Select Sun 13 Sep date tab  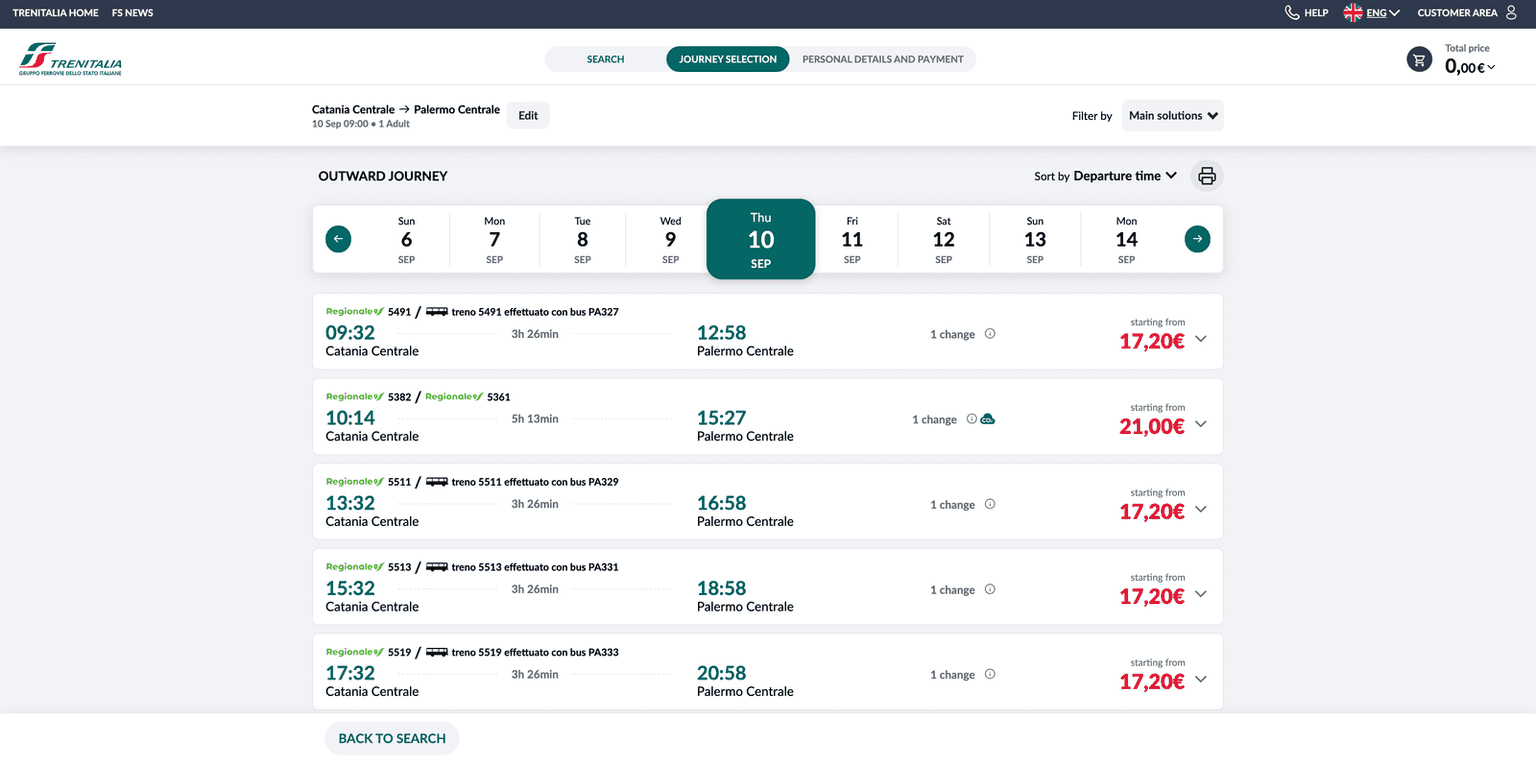point(1035,240)
